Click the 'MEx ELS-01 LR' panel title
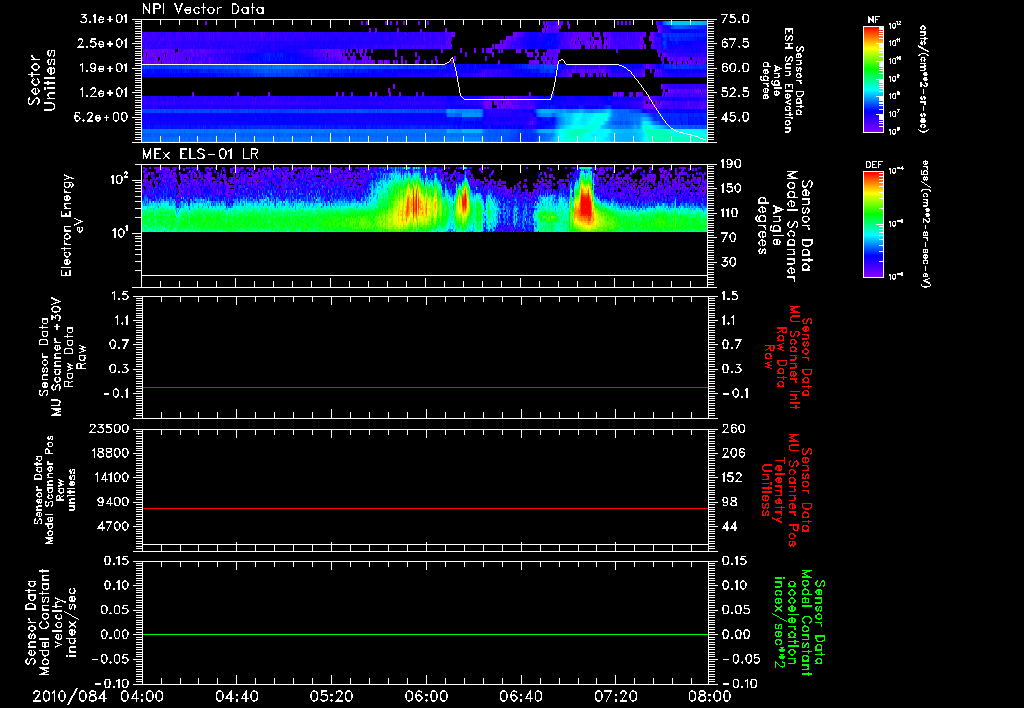This screenshot has height=708, width=1024. (198, 154)
